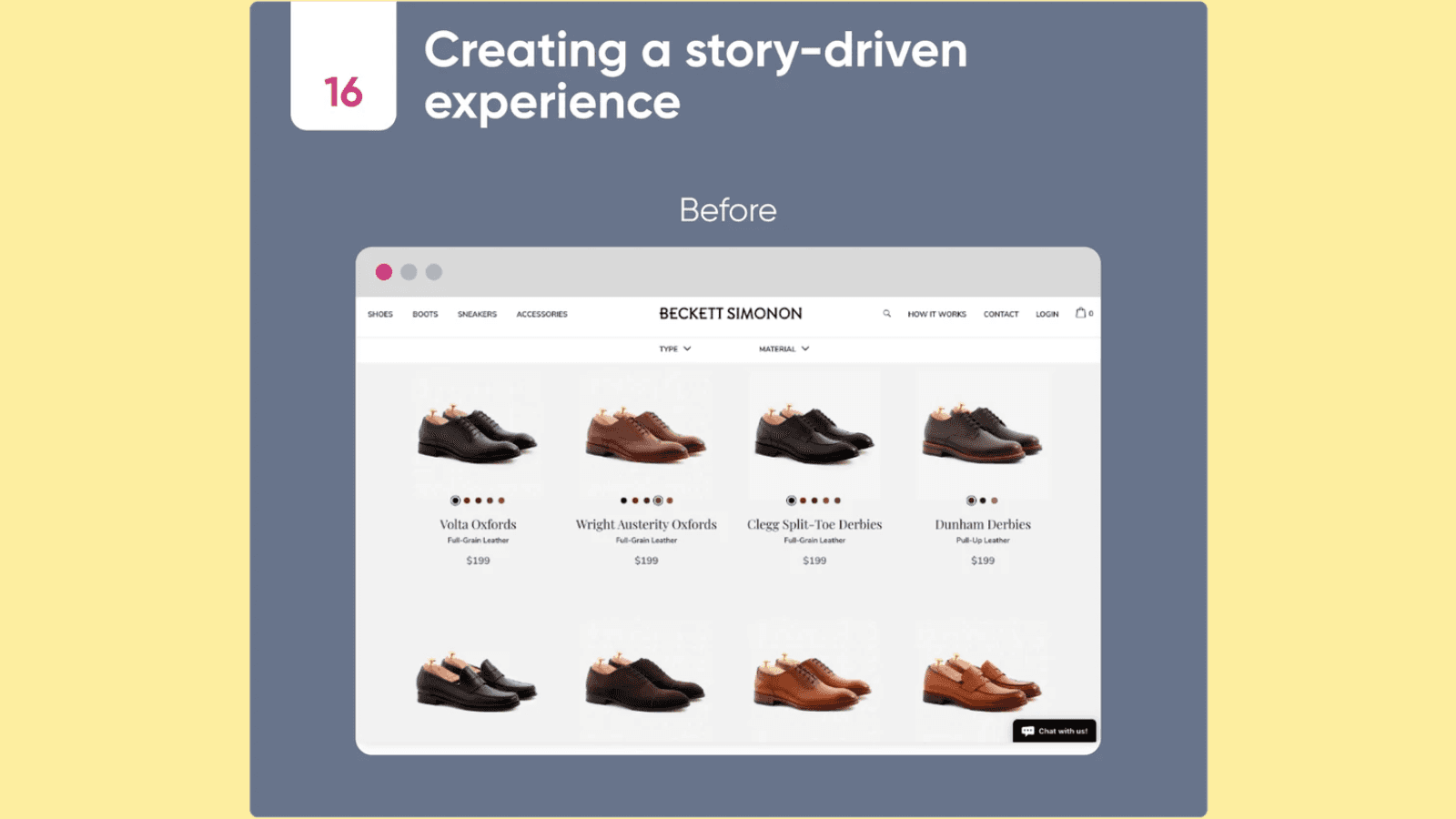Click the tan oxford image below Clegg Derbies
1456x819 pixels.
pos(814,682)
